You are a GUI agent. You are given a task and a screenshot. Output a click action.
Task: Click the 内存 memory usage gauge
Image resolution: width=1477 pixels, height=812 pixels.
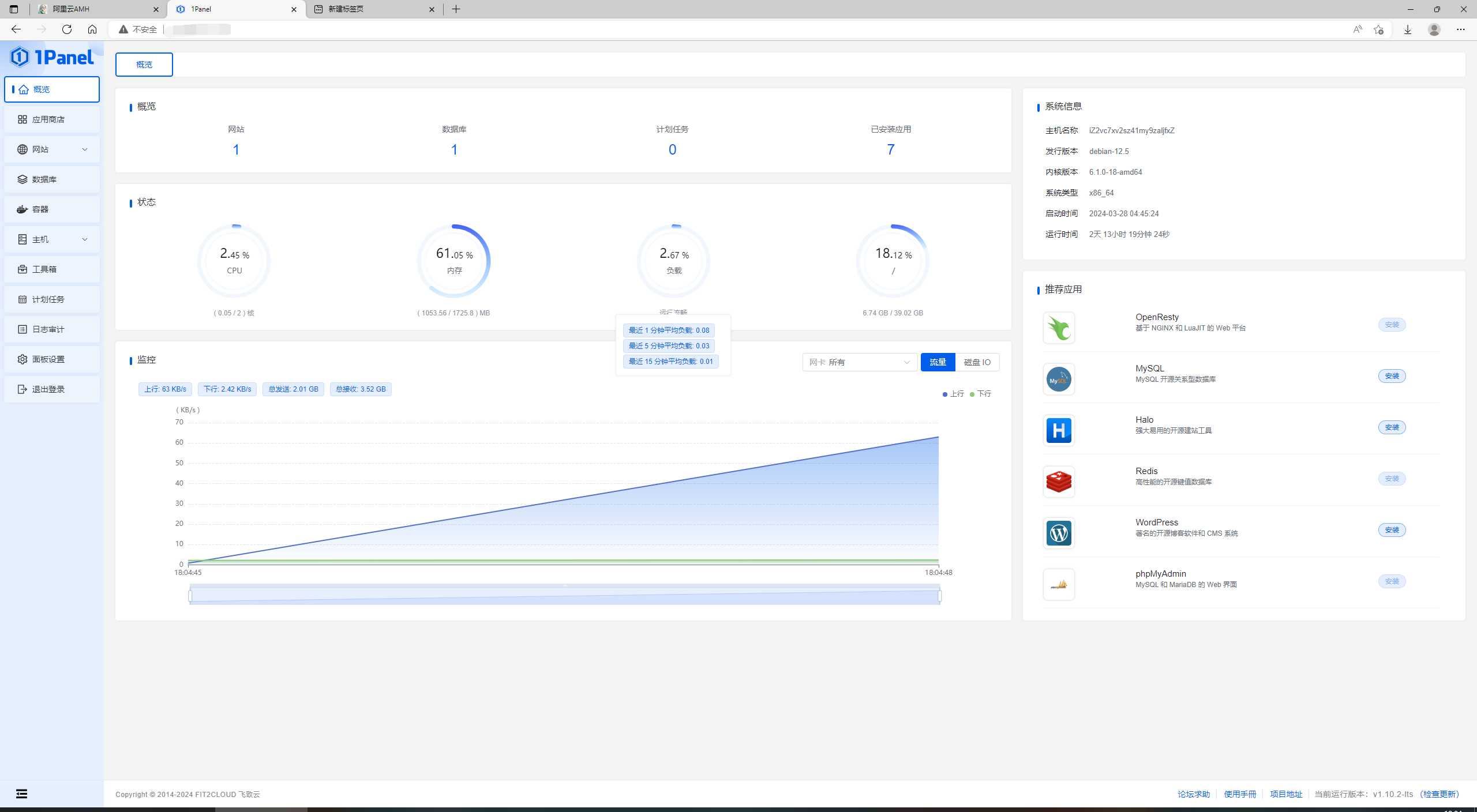coord(454,261)
